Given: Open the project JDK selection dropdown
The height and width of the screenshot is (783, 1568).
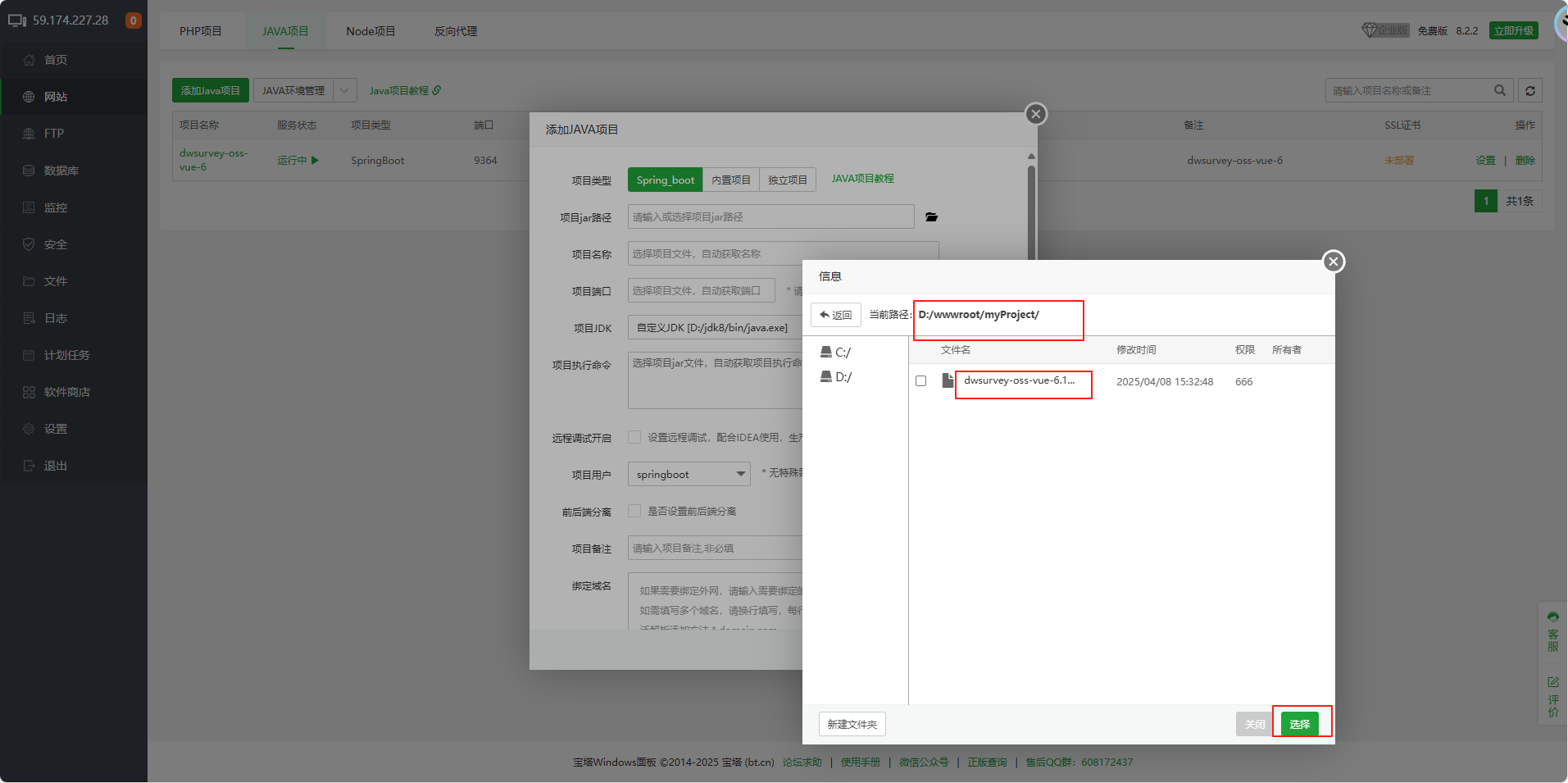Looking at the screenshot, I should 713,328.
